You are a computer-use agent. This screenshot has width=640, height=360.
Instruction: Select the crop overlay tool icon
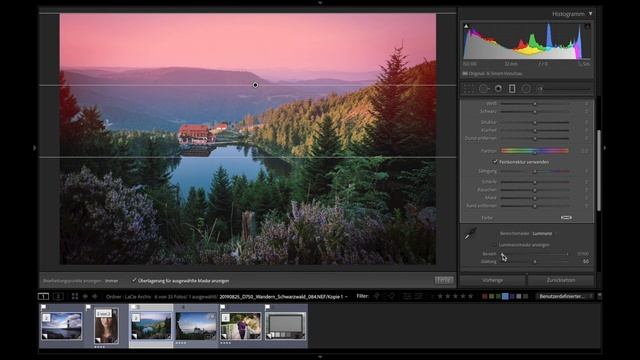click(x=469, y=89)
